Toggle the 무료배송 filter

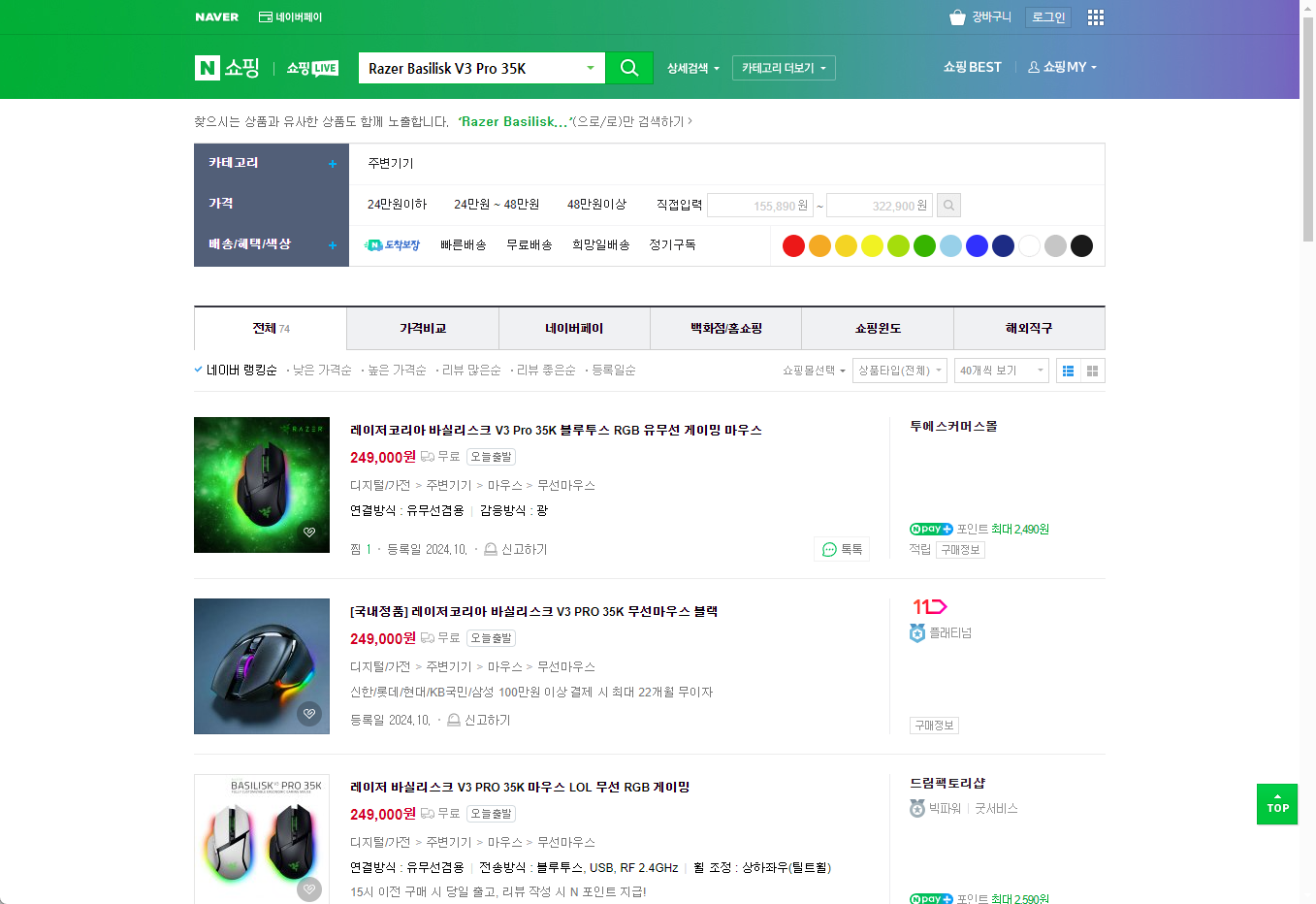(x=530, y=245)
